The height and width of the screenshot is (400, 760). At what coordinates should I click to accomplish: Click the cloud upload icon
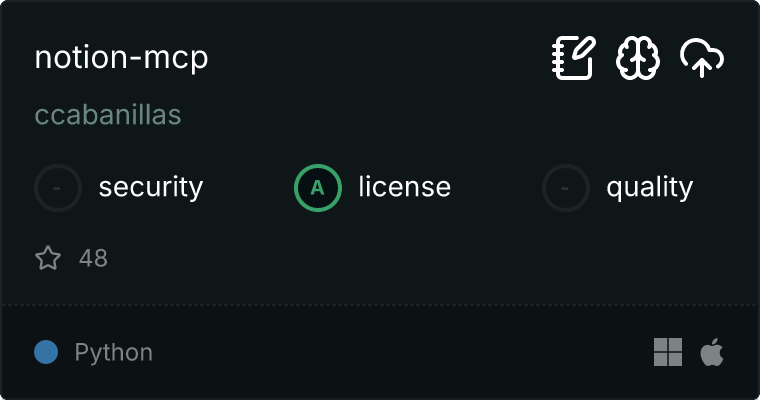(x=702, y=58)
